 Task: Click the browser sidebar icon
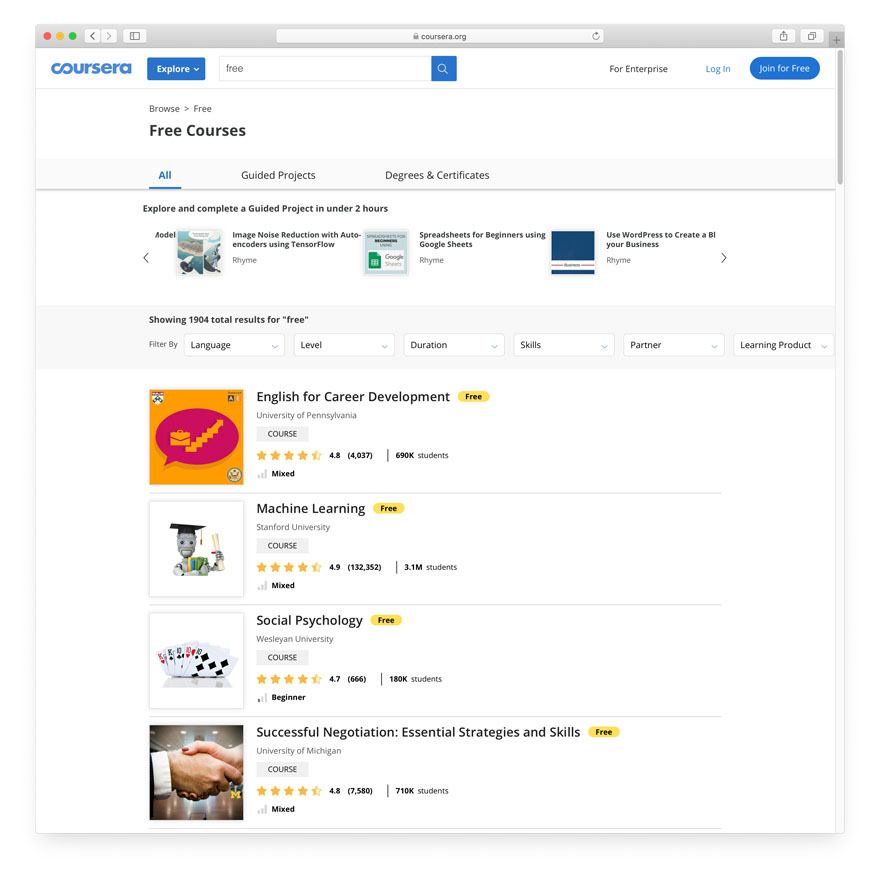point(134,35)
